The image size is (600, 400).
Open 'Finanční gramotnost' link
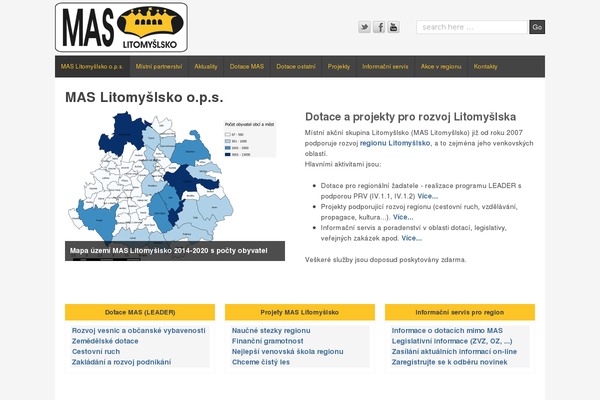point(267,341)
